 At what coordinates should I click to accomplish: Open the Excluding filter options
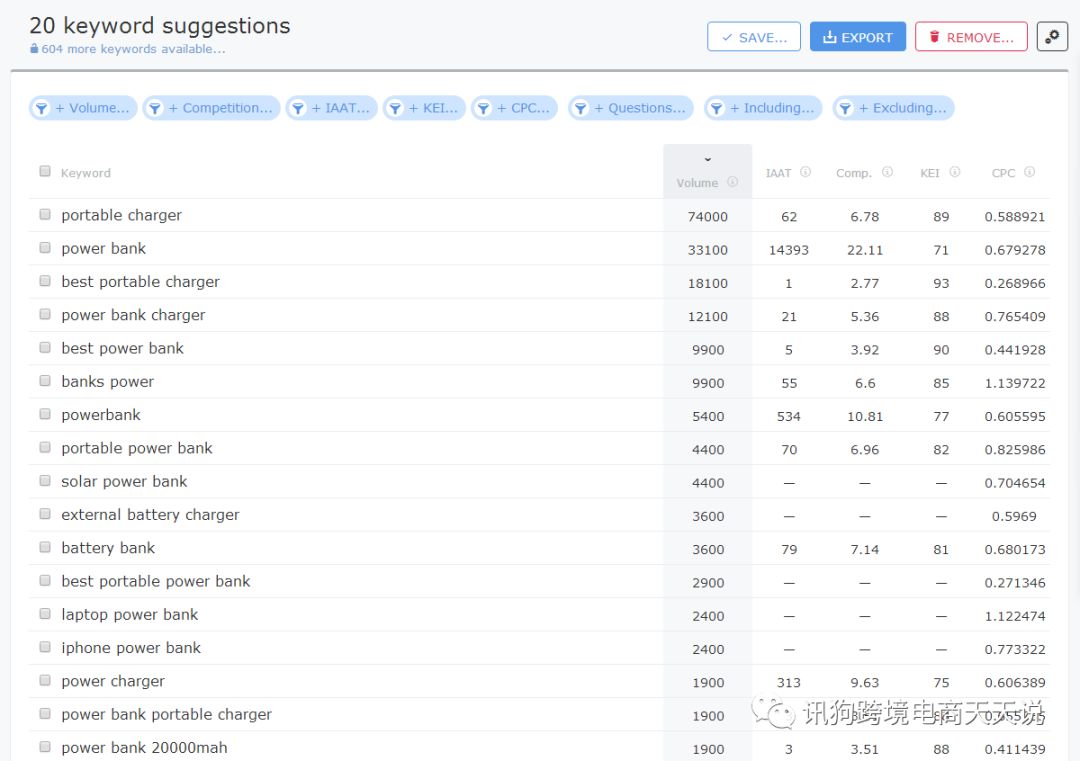(x=894, y=108)
